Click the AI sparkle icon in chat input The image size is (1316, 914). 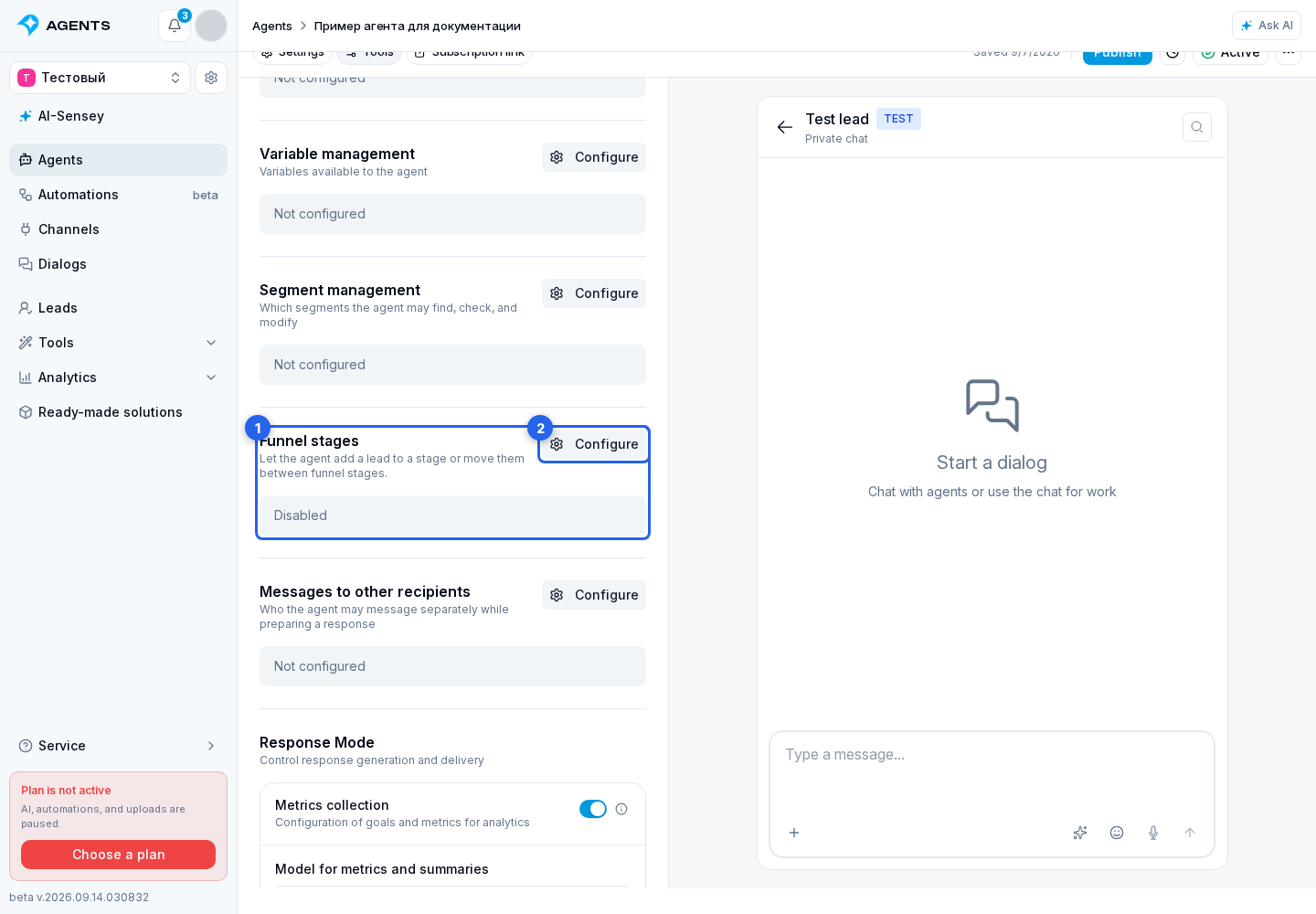(1080, 833)
